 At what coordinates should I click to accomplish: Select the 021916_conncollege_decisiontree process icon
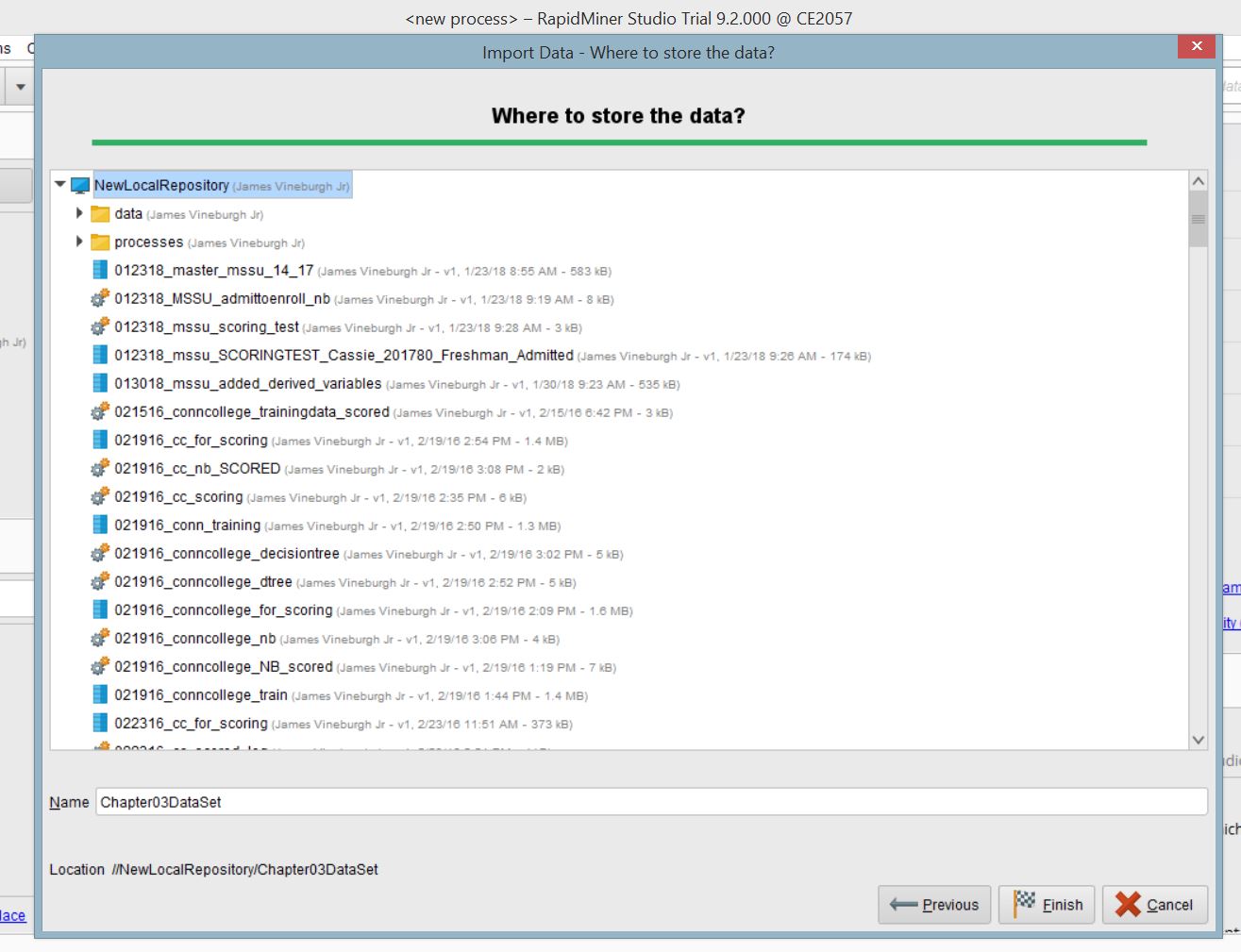(x=100, y=554)
